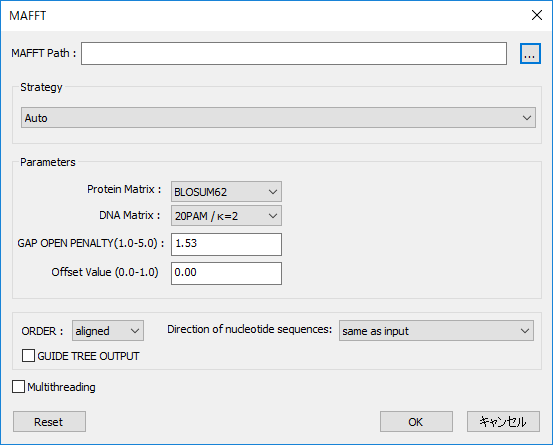Select the ORDER dropdown showing aligned

108,331
